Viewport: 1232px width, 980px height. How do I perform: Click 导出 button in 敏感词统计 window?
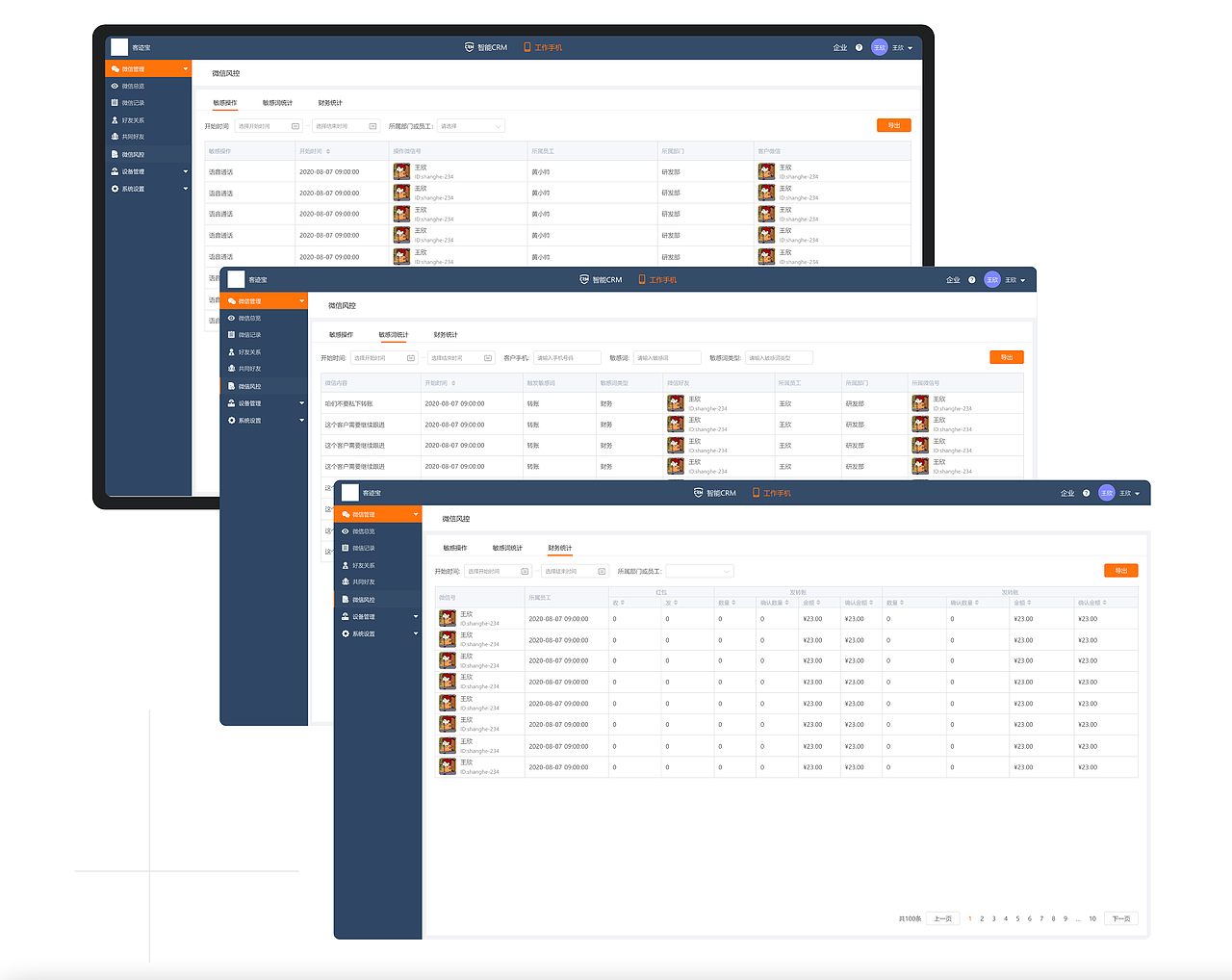[x=1007, y=357]
